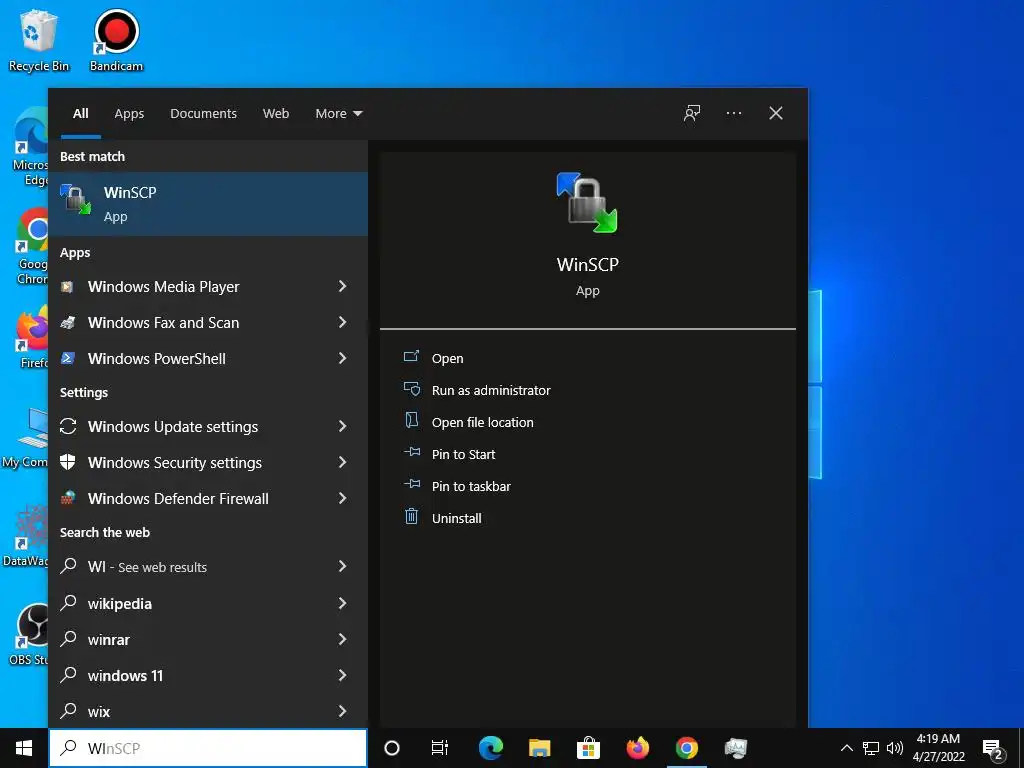
Task: Click the Windows Defender Firewall icon
Action: 67,498
